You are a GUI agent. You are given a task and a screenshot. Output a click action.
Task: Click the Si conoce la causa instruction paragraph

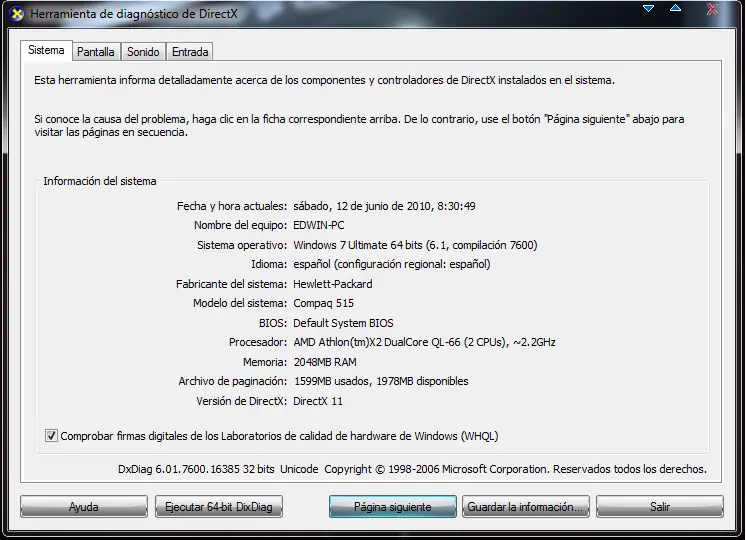point(359,126)
